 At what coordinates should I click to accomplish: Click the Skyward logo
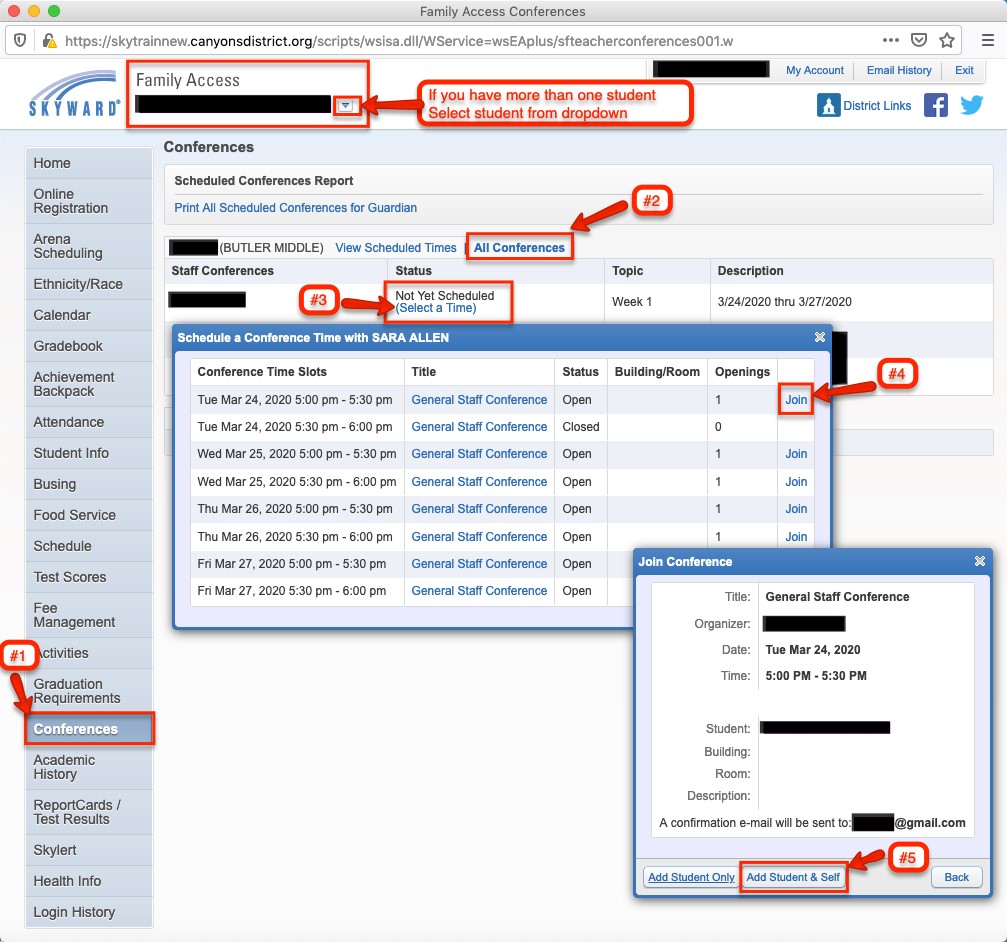click(x=75, y=95)
